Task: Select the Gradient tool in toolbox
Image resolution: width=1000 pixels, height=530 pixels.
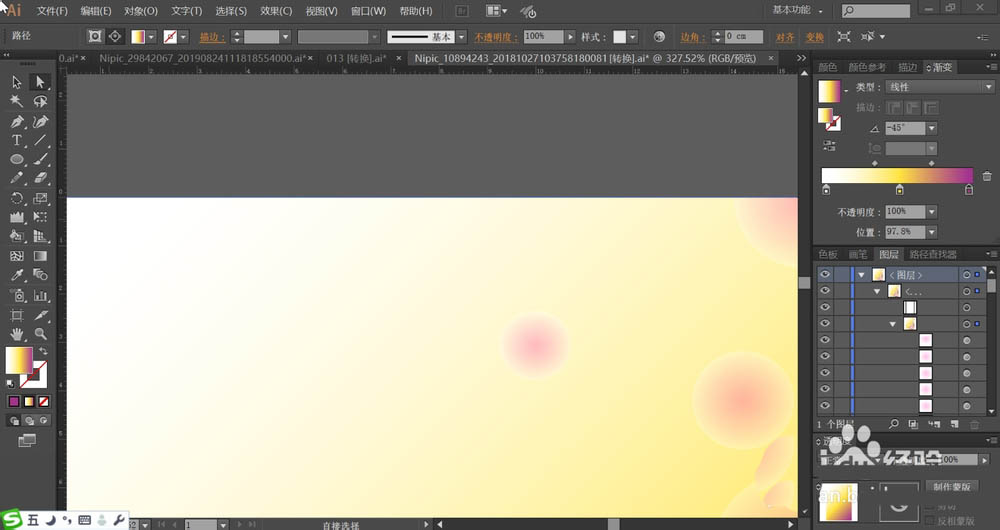Action: click(x=40, y=256)
